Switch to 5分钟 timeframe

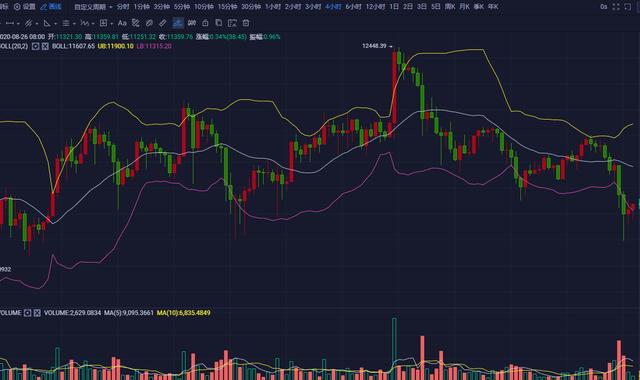[182, 7]
